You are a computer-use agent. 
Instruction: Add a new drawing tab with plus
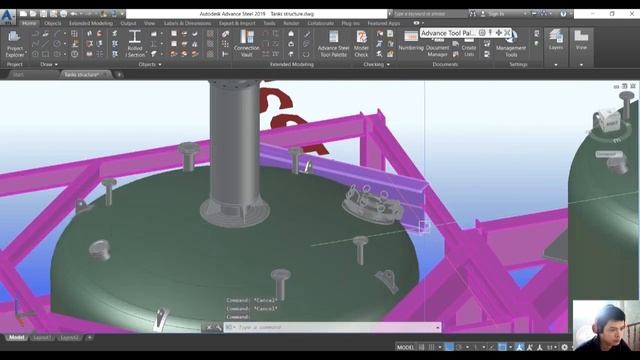pos(119,75)
